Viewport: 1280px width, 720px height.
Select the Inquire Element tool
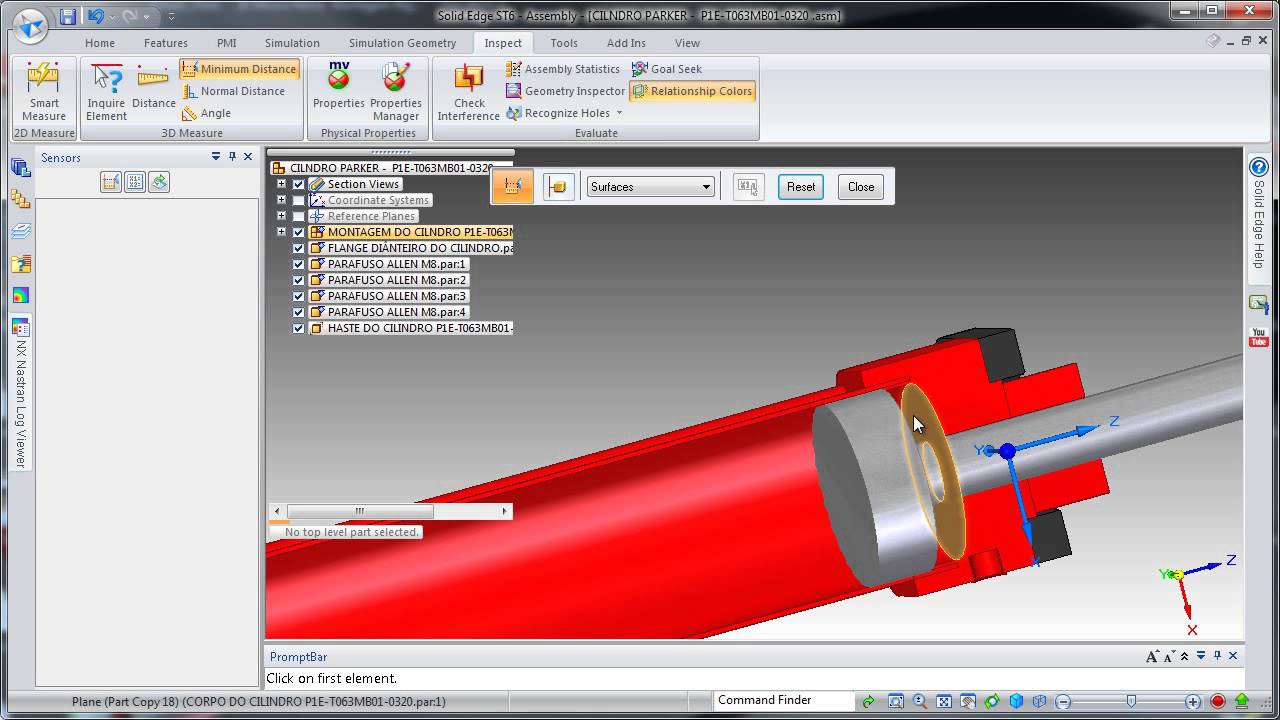coord(106,92)
